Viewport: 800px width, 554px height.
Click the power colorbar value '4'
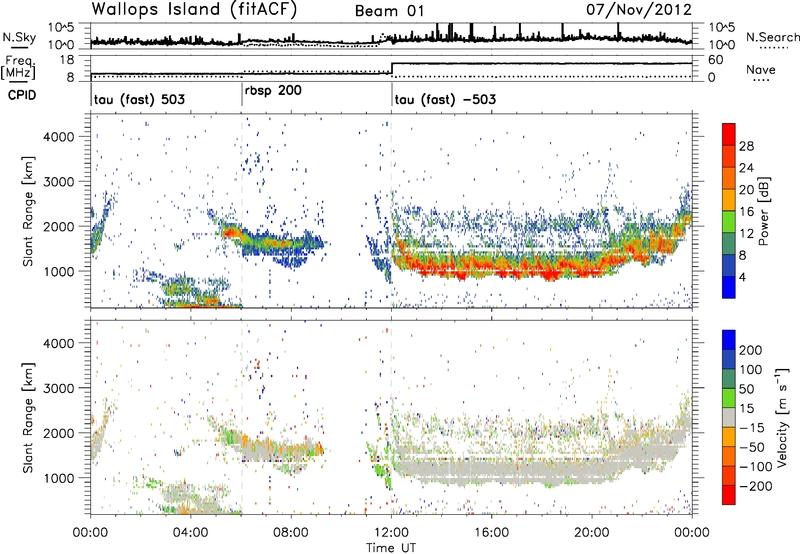(743, 277)
